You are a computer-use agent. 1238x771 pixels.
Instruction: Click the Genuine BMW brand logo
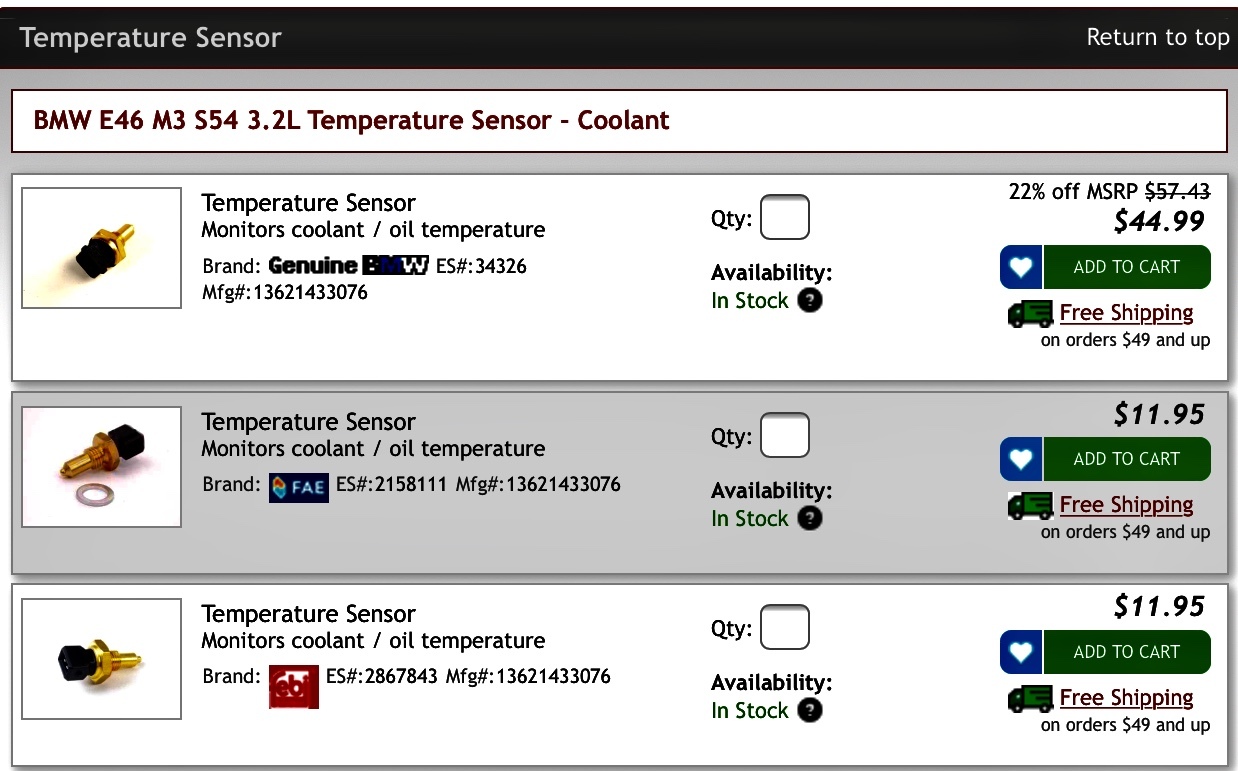tap(348, 265)
